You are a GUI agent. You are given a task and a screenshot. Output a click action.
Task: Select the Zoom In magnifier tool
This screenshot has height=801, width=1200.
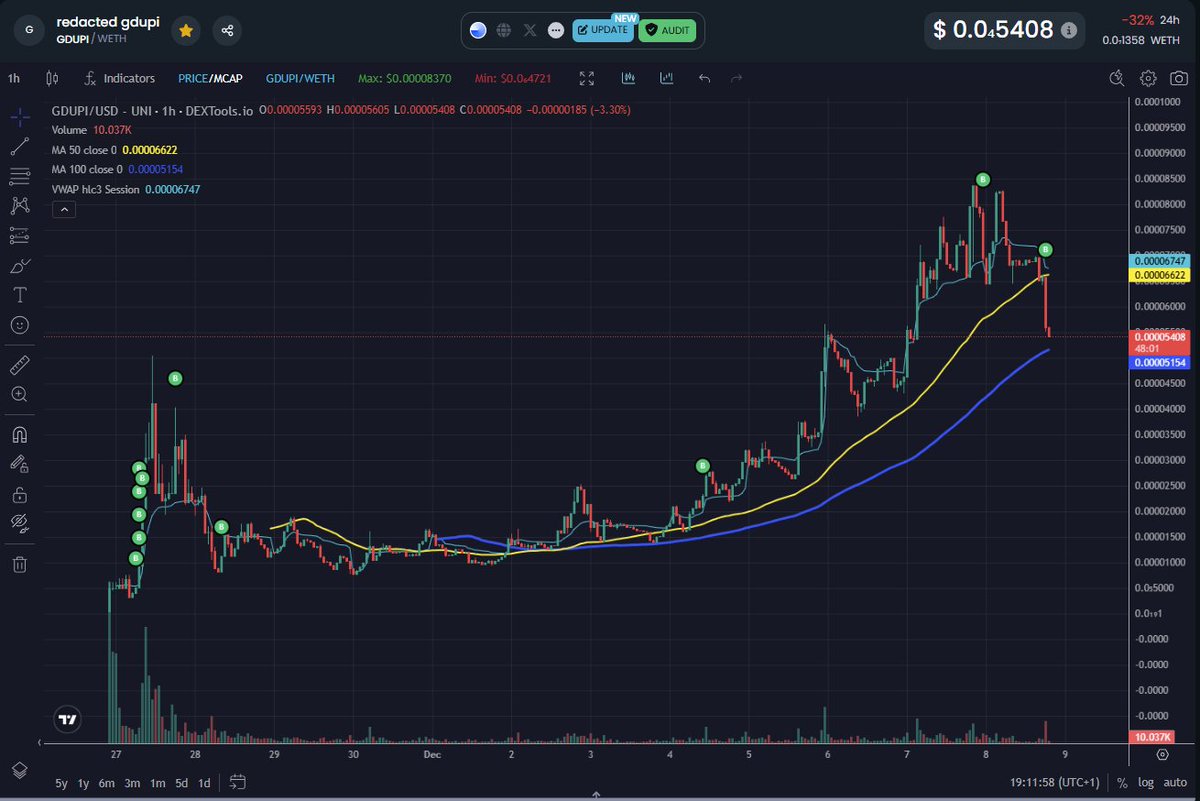click(x=20, y=394)
